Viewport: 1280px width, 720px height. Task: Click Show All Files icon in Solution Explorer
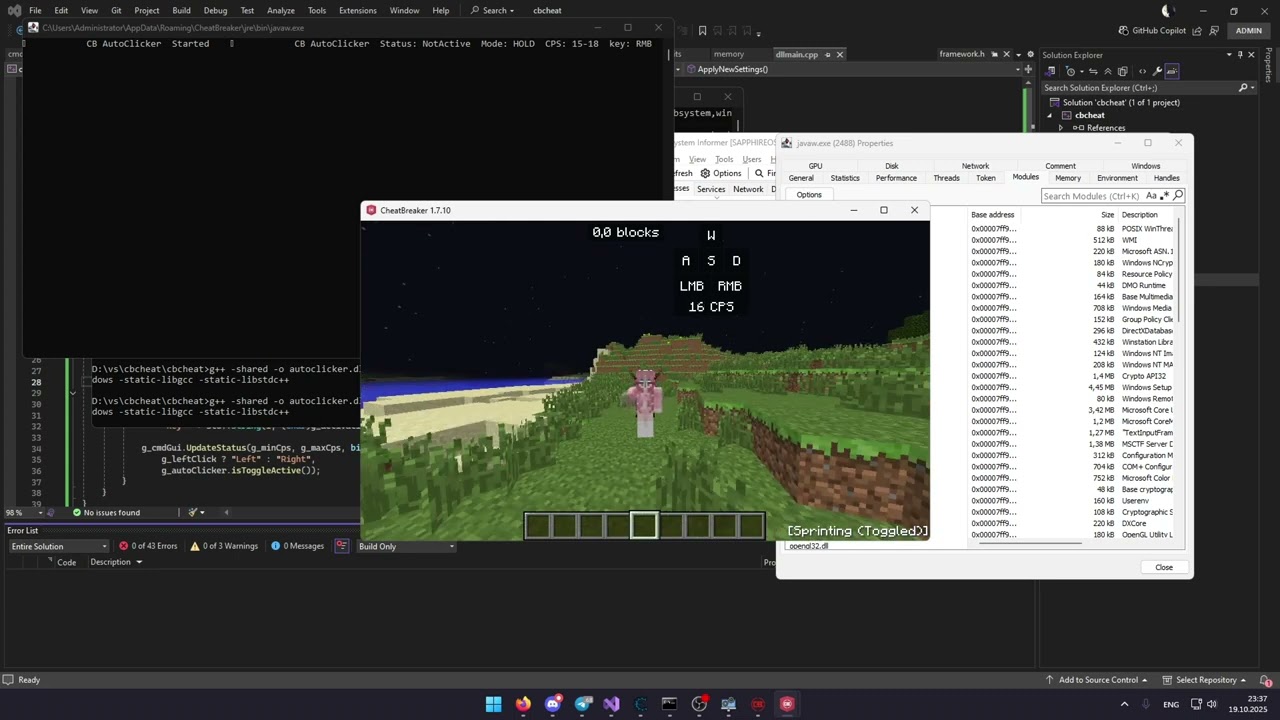[x=1123, y=71]
